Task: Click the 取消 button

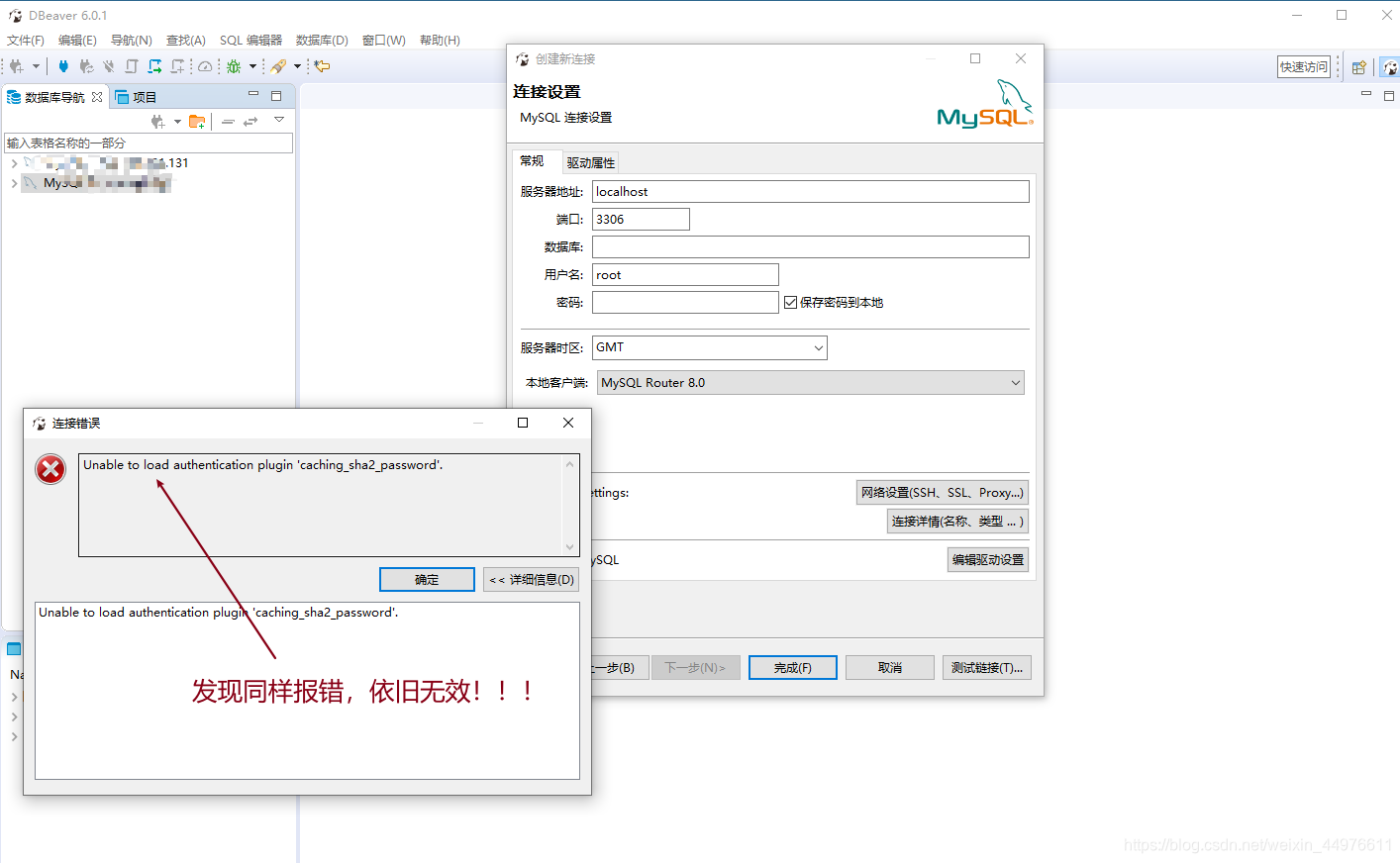Action: [x=890, y=668]
